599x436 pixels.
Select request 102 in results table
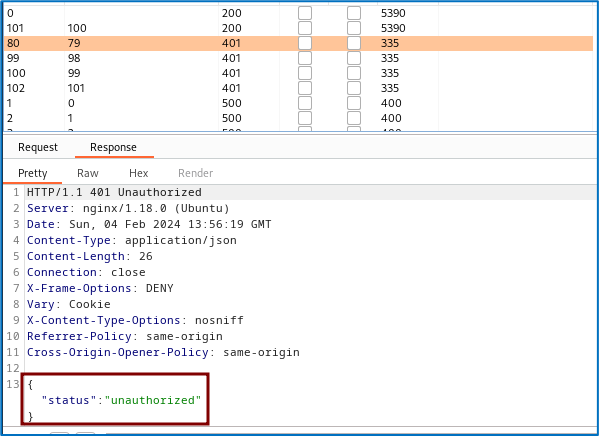tap(298, 88)
